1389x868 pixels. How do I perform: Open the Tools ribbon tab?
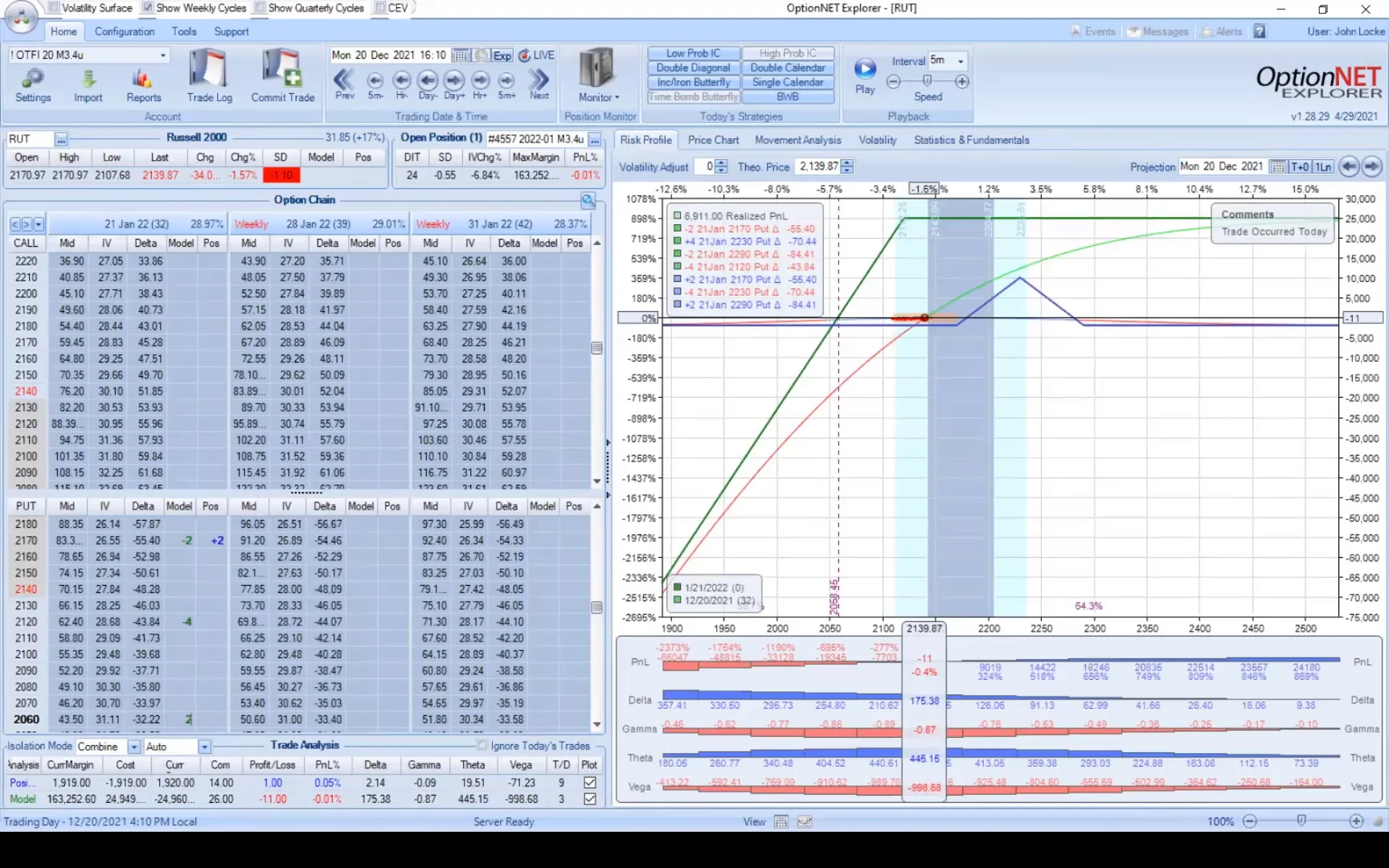(x=184, y=31)
